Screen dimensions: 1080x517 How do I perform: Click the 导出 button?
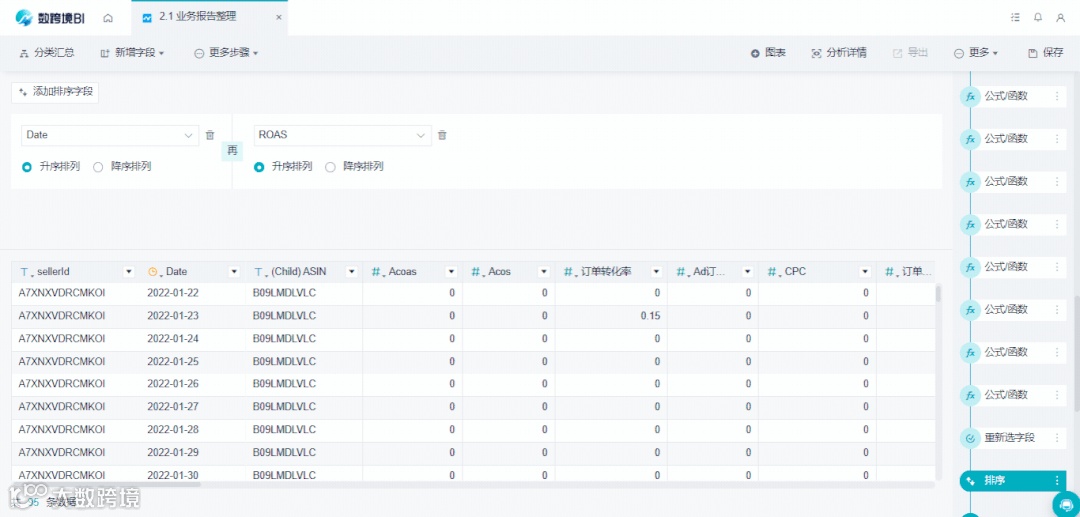point(911,52)
